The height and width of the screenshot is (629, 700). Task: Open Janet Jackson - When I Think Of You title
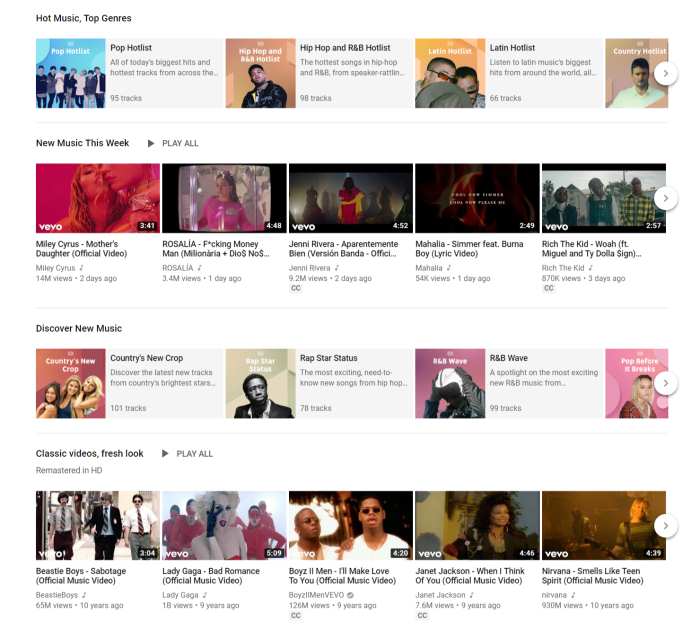pos(470,576)
